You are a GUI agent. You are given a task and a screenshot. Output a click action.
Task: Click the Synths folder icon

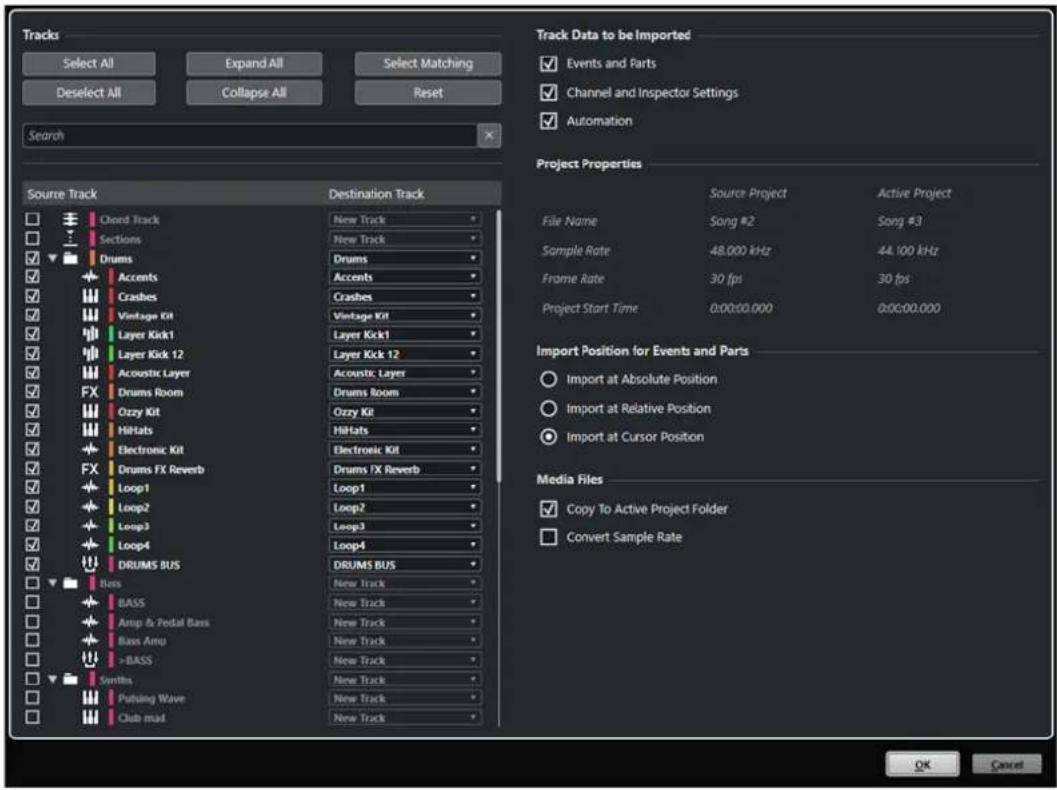coord(70,679)
